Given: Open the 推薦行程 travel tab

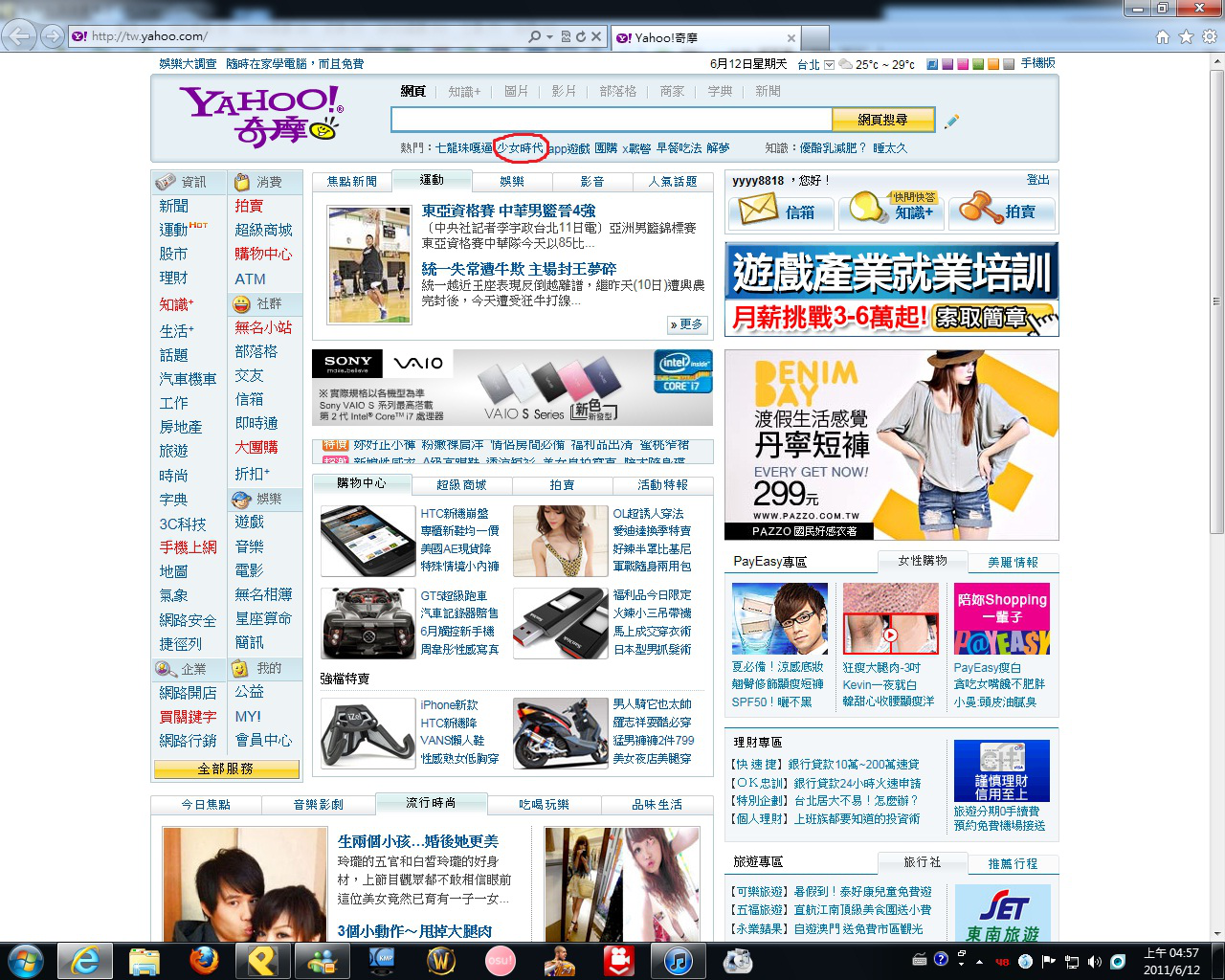Looking at the screenshot, I should [x=1013, y=864].
